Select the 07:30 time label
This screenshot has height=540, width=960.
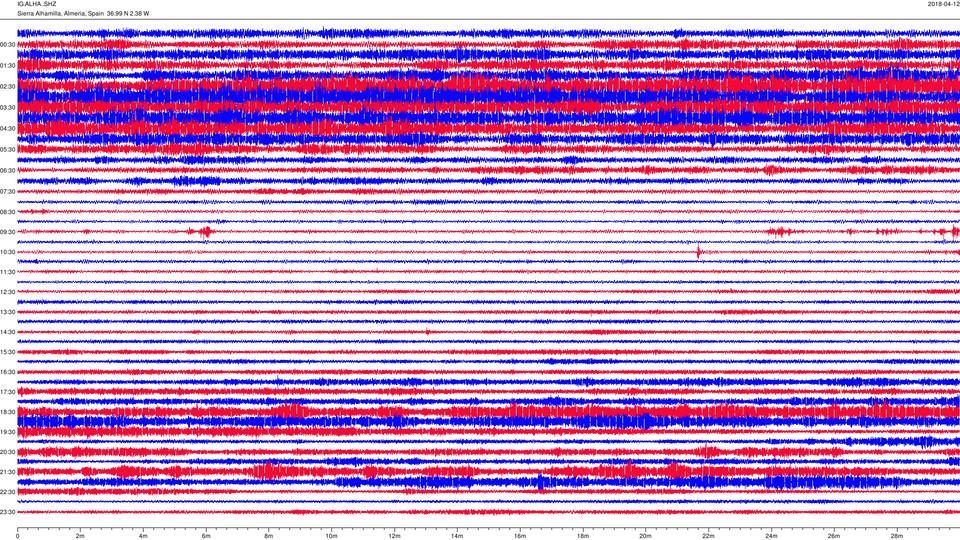pyautogui.click(x=7, y=192)
